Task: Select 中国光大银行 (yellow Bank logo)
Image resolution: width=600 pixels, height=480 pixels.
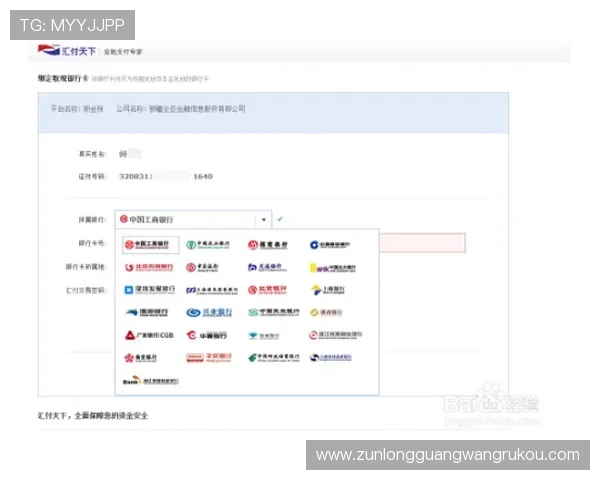Action: (x=333, y=268)
